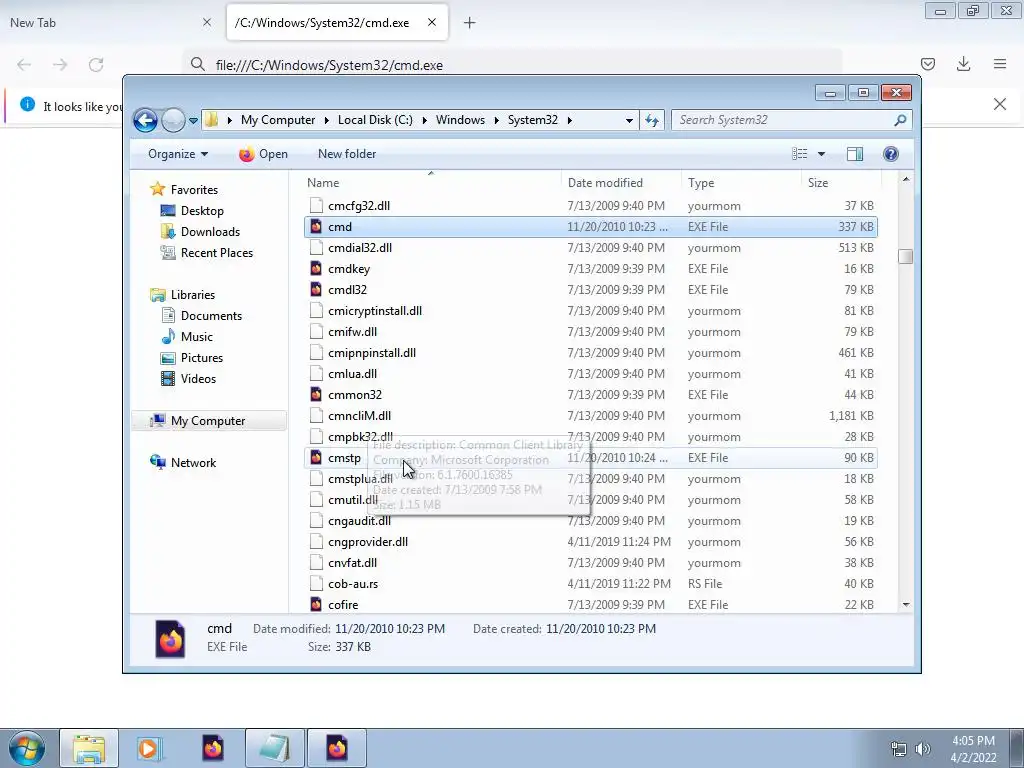Click the cmstp file icon
This screenshot has width=1024, height=768.
(316, 458)
